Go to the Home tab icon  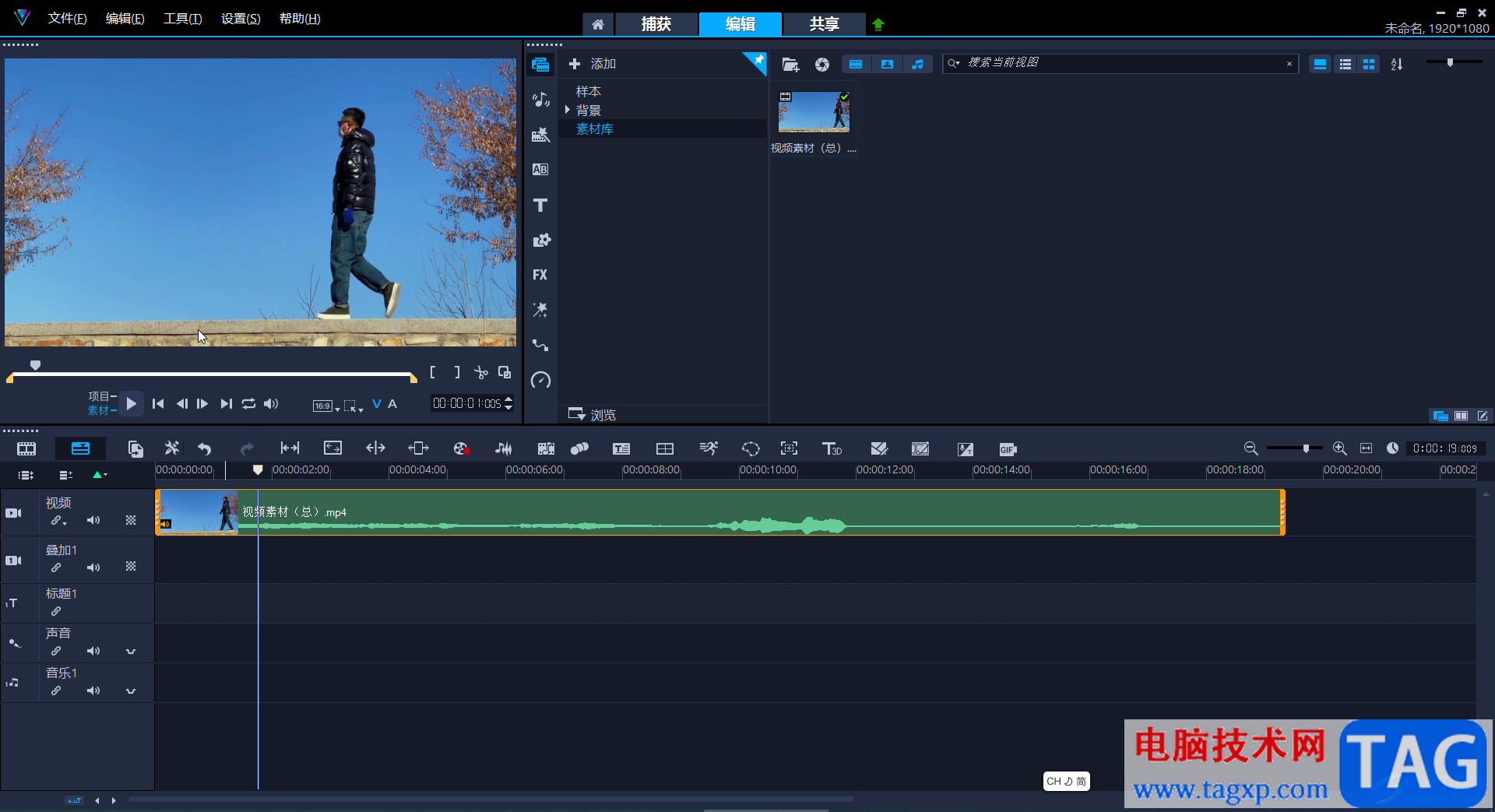pos(598,24)
